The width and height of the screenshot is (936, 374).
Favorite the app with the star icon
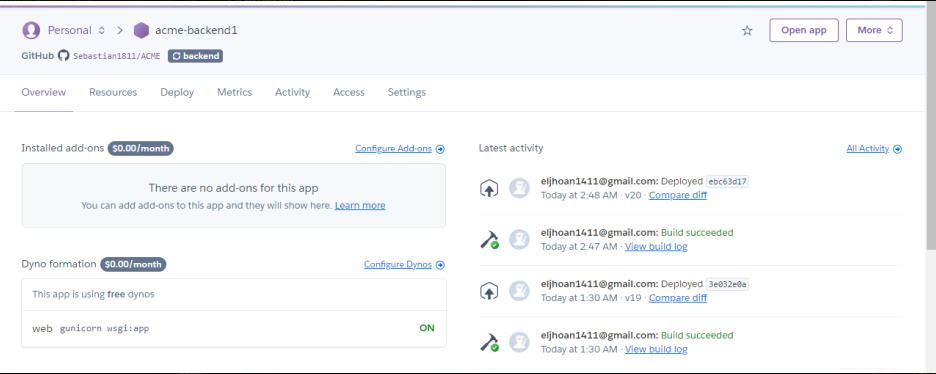tap(747, 30)
